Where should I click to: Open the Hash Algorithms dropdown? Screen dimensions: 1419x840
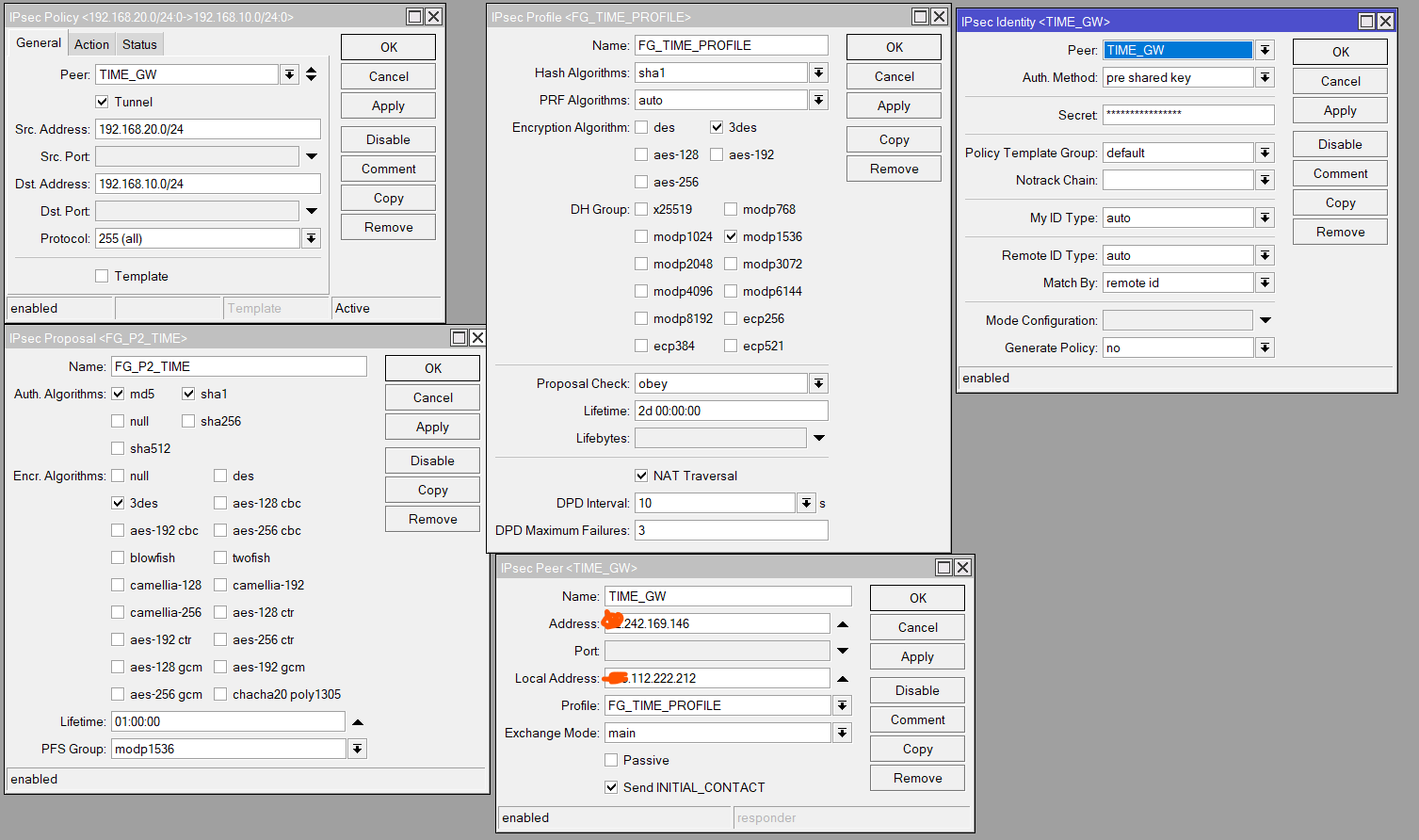(818, 73)
